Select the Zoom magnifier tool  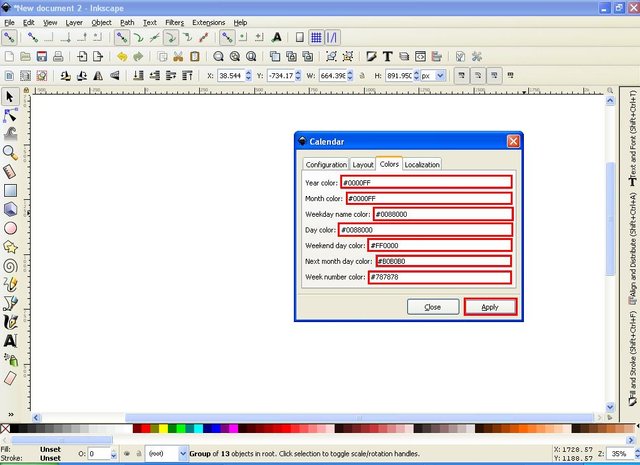pos(10,153)
